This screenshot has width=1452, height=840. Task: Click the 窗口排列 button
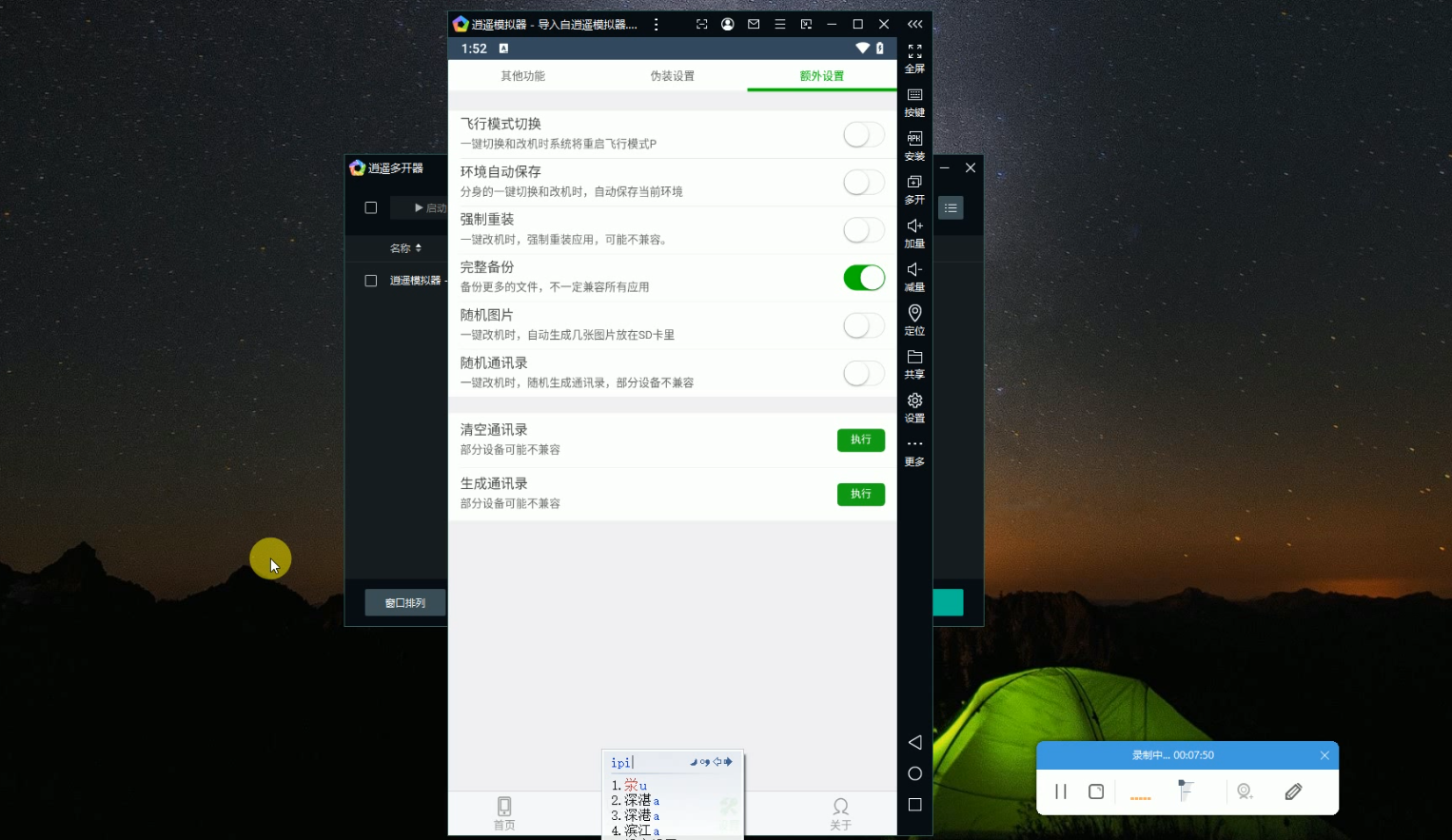pos(404,602)
